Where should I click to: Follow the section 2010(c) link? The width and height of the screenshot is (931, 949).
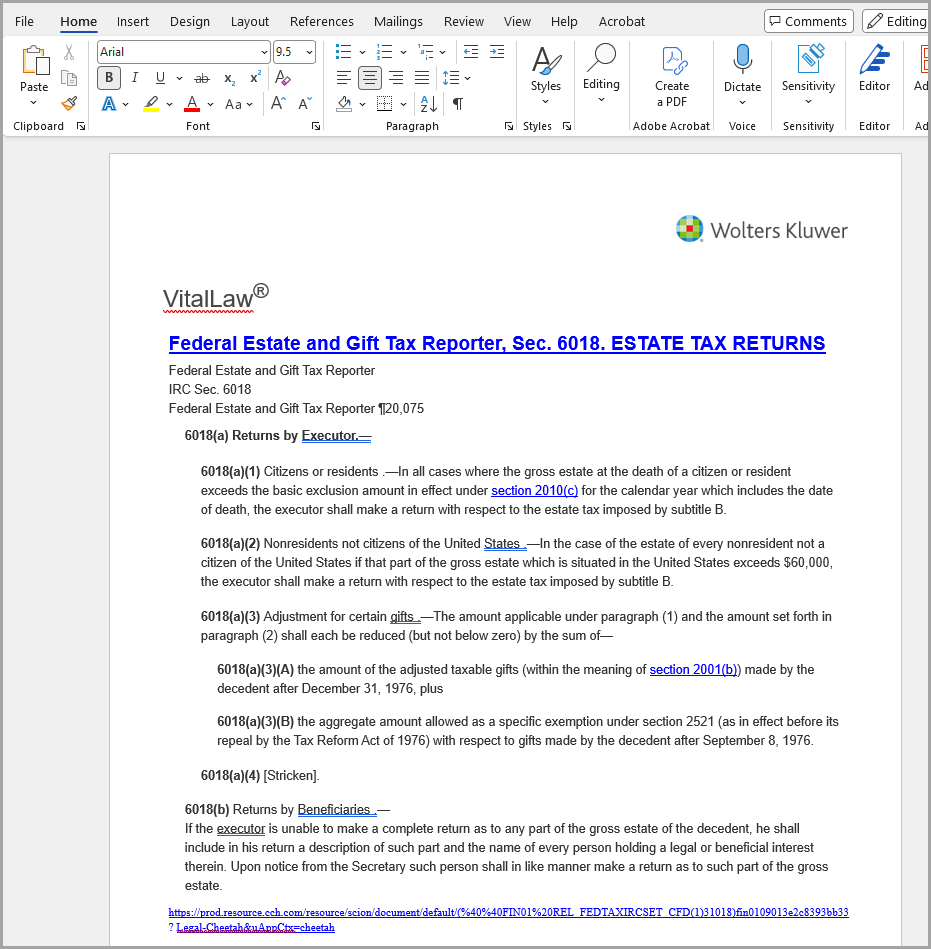[x=535, y=490]
